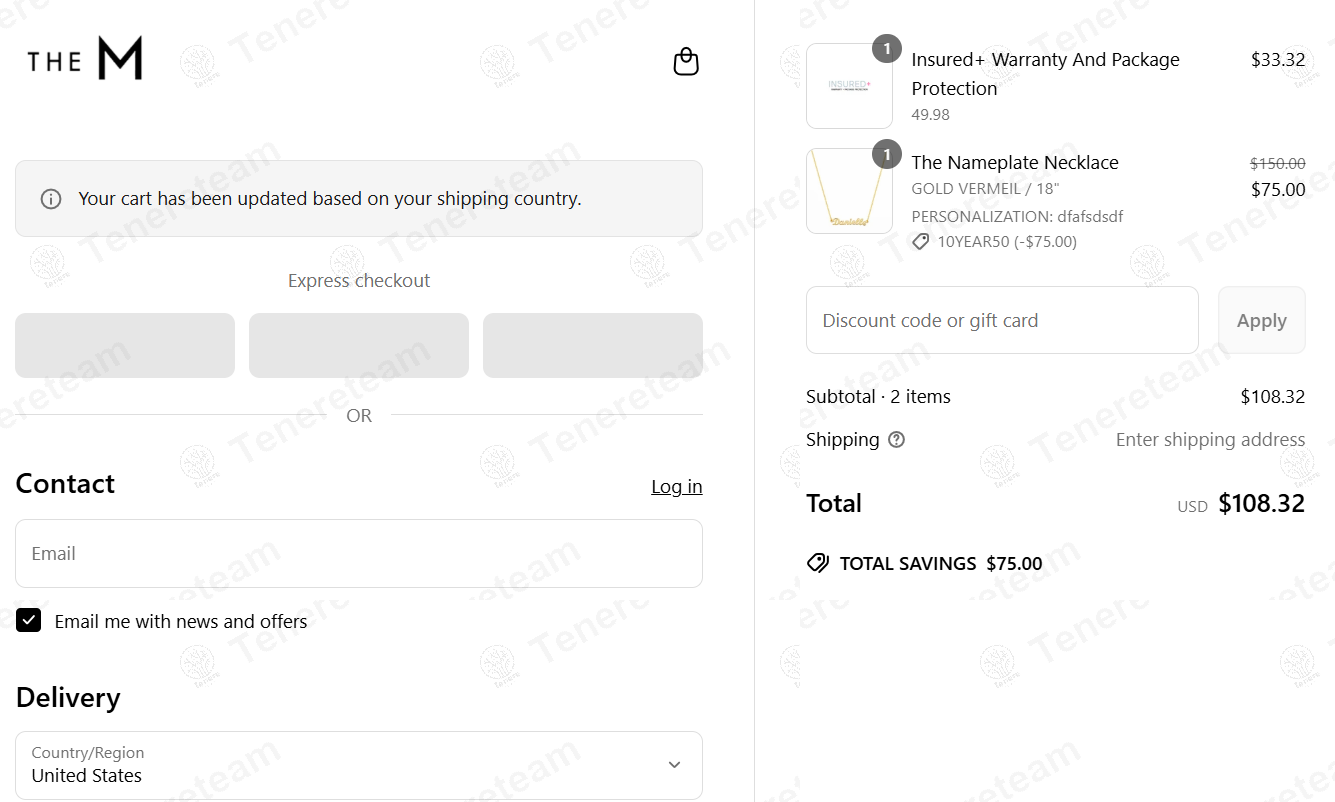Click THE M store logo
1335x802 pixels.
click(x=84, y=59)
